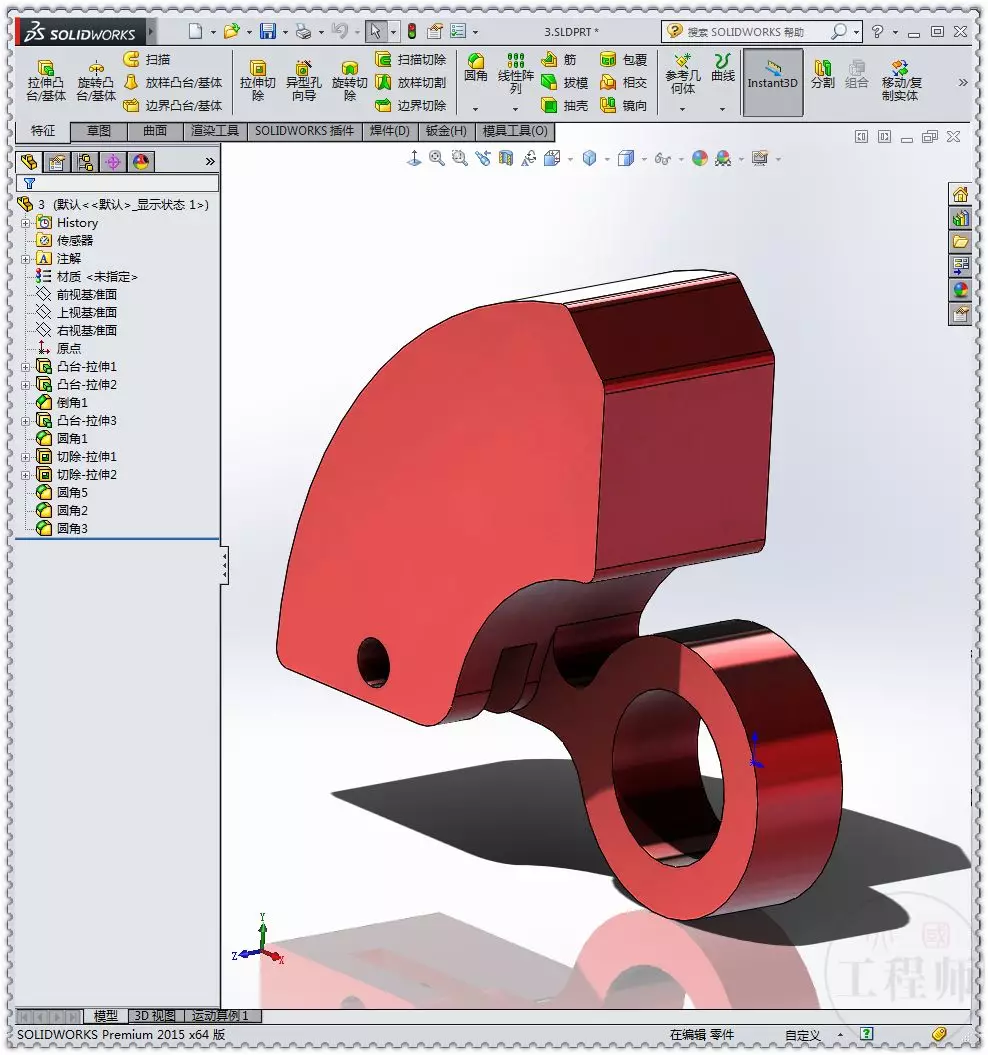Toggle the Instant3D button
Viewport: 988px width, 1055px height.
pyautogui.click(x=773, y=81)
